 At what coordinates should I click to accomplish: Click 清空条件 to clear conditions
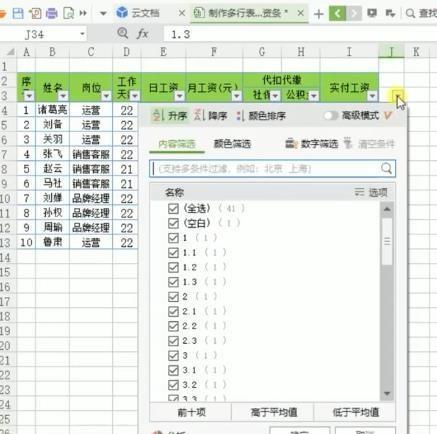[369, 144]
